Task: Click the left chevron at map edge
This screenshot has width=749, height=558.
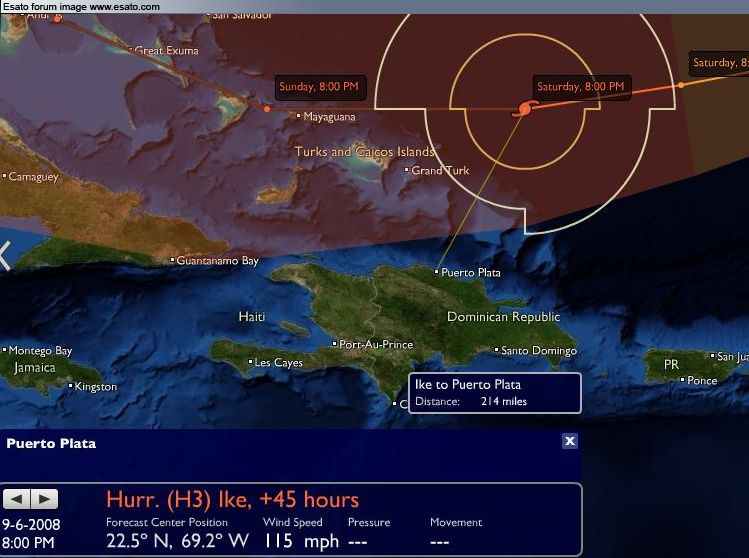Action: (5, 254)
